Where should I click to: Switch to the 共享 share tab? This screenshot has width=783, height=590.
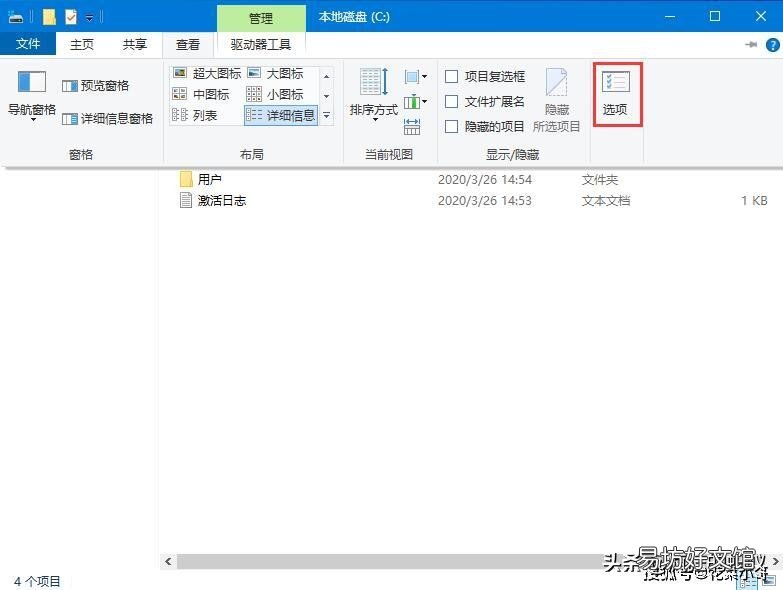click(x=135, y=45)
